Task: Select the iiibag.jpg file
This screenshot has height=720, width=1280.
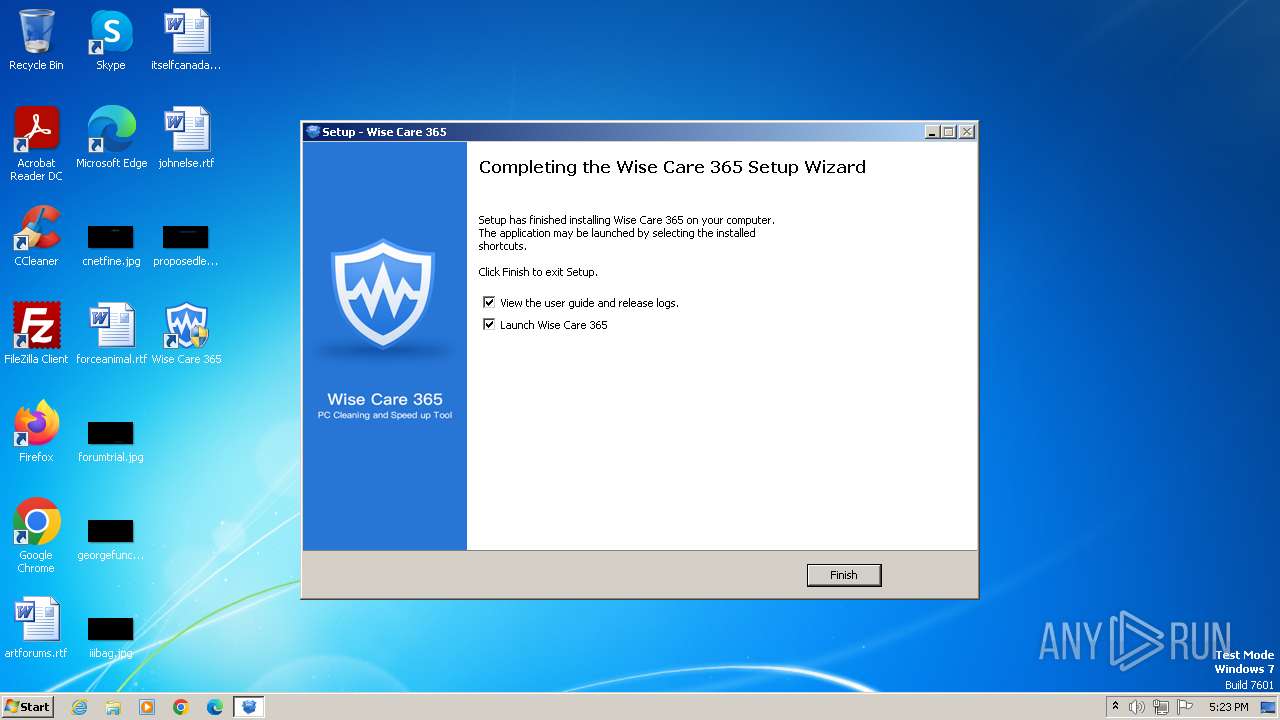Action: click(x=111, y=638)
